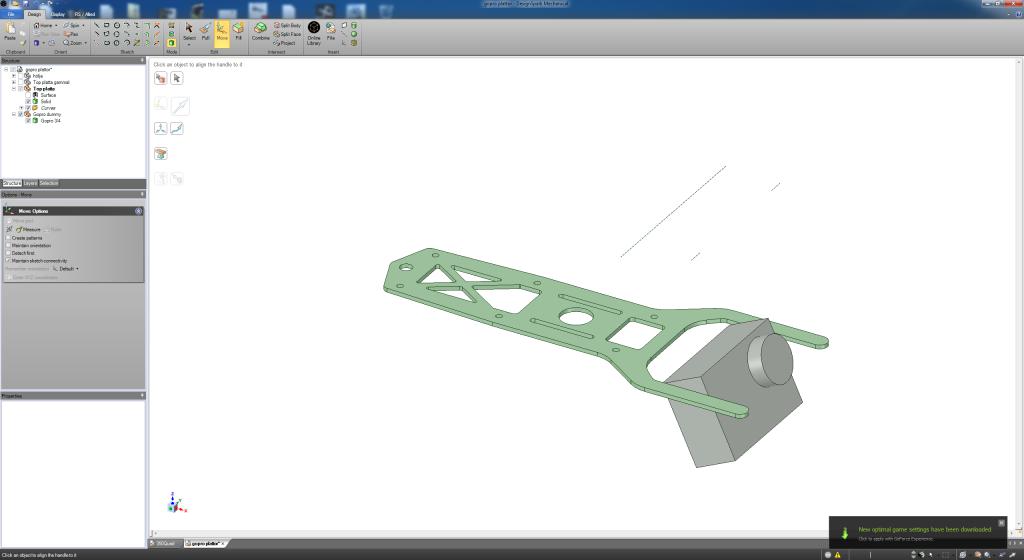Toggle the Maintain orientation checkbox

[x=9, y=246]
